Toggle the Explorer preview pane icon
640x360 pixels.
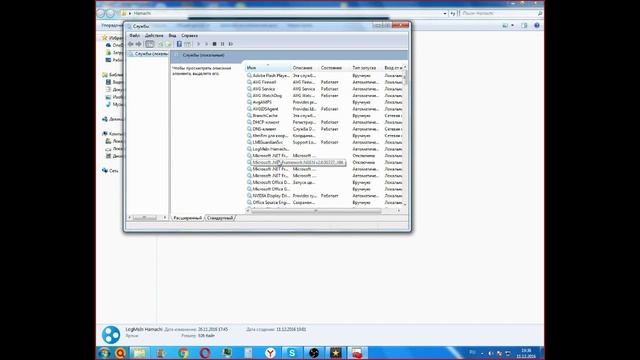(524, 25)
